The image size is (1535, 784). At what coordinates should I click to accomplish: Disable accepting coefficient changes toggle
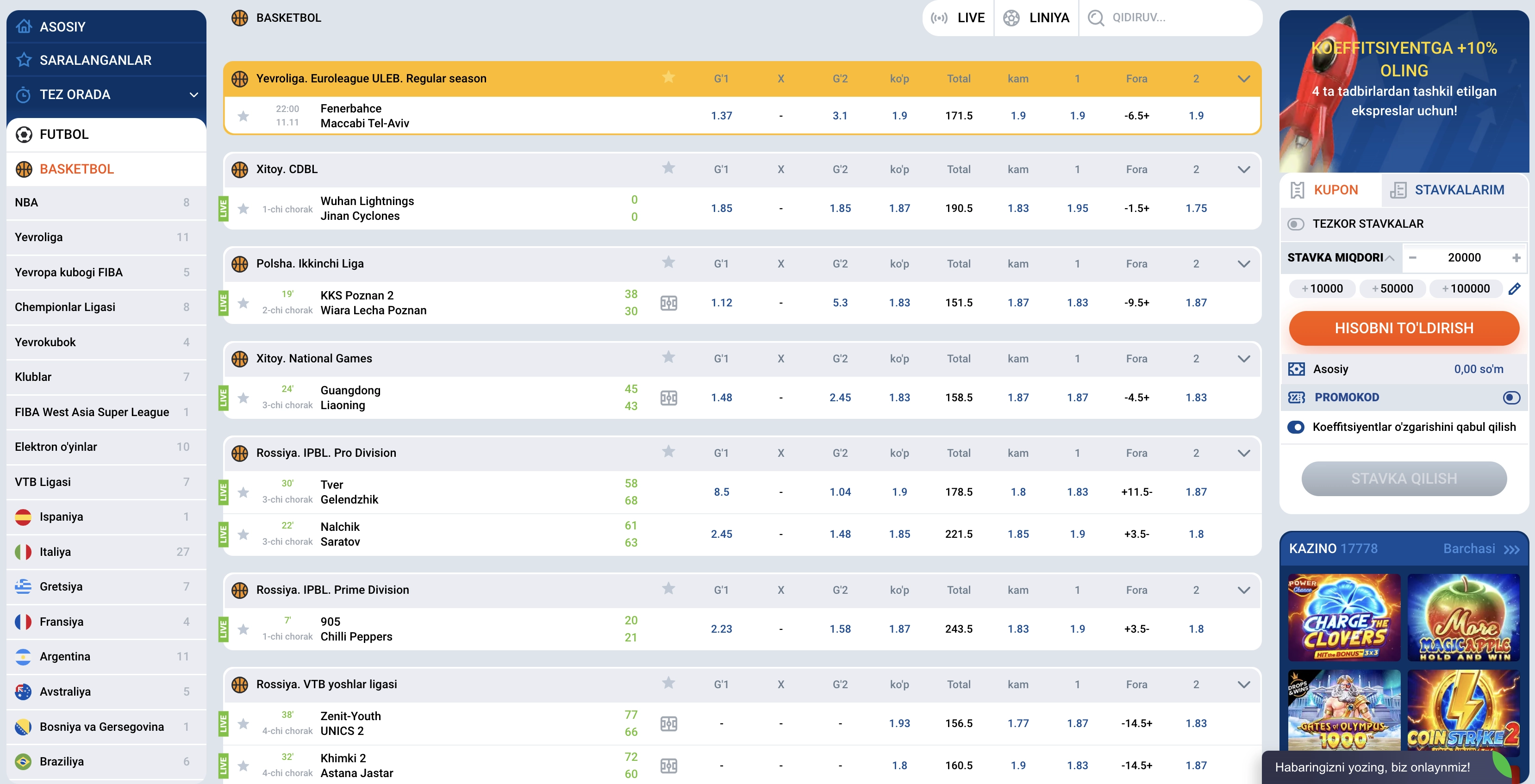click(1296, 427)
